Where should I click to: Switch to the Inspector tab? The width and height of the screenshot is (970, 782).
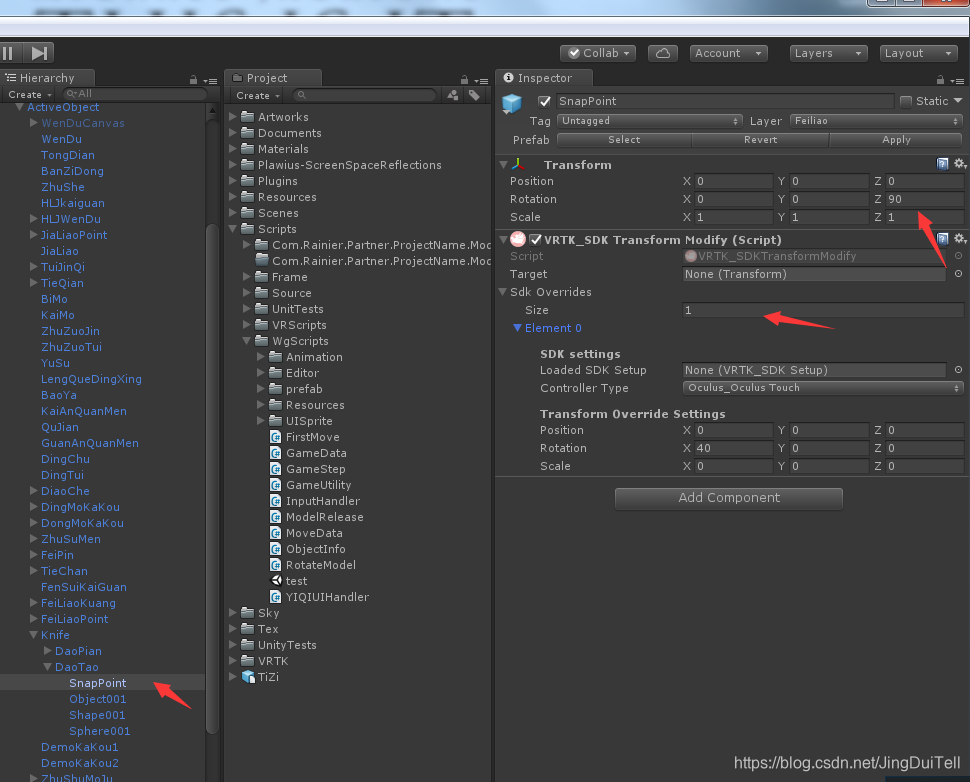pos(544,78)
